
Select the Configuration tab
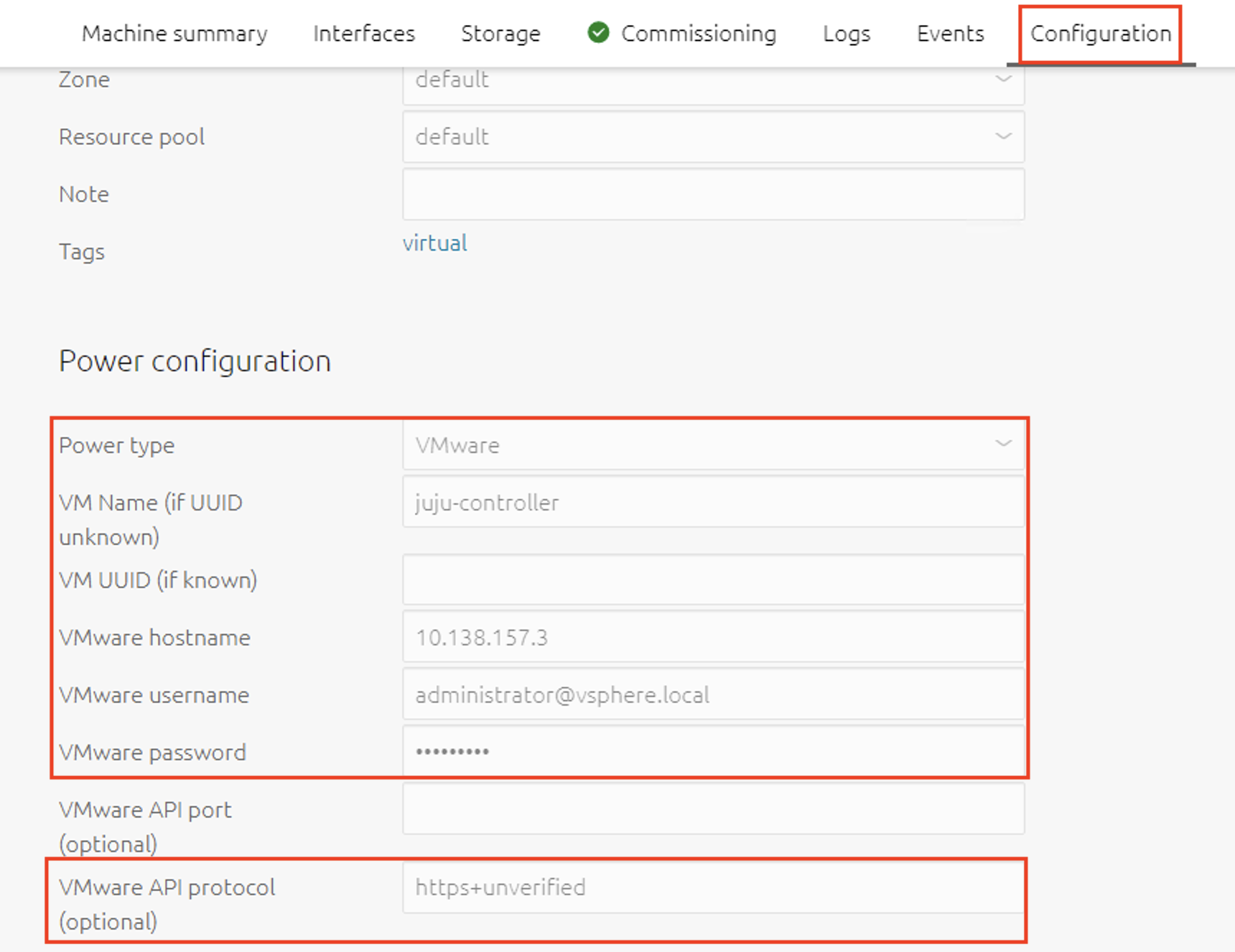point(1100,33)
